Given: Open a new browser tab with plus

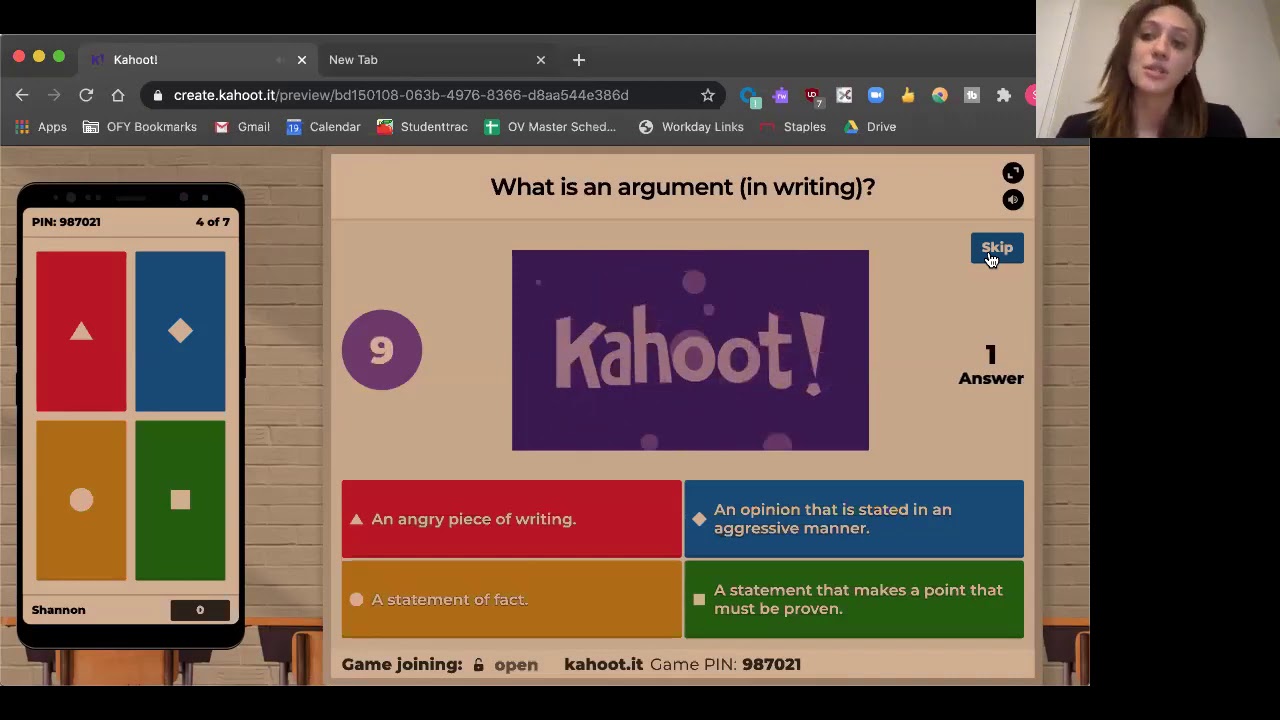Looking at the screenshot, I should pyautogui.click(x=579, y=60).
